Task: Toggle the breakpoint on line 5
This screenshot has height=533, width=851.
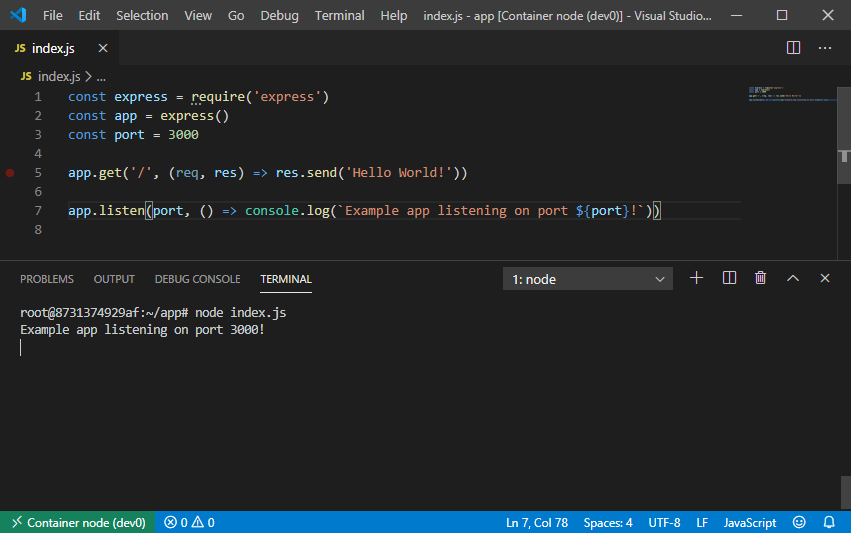Action: pos(10,173)
